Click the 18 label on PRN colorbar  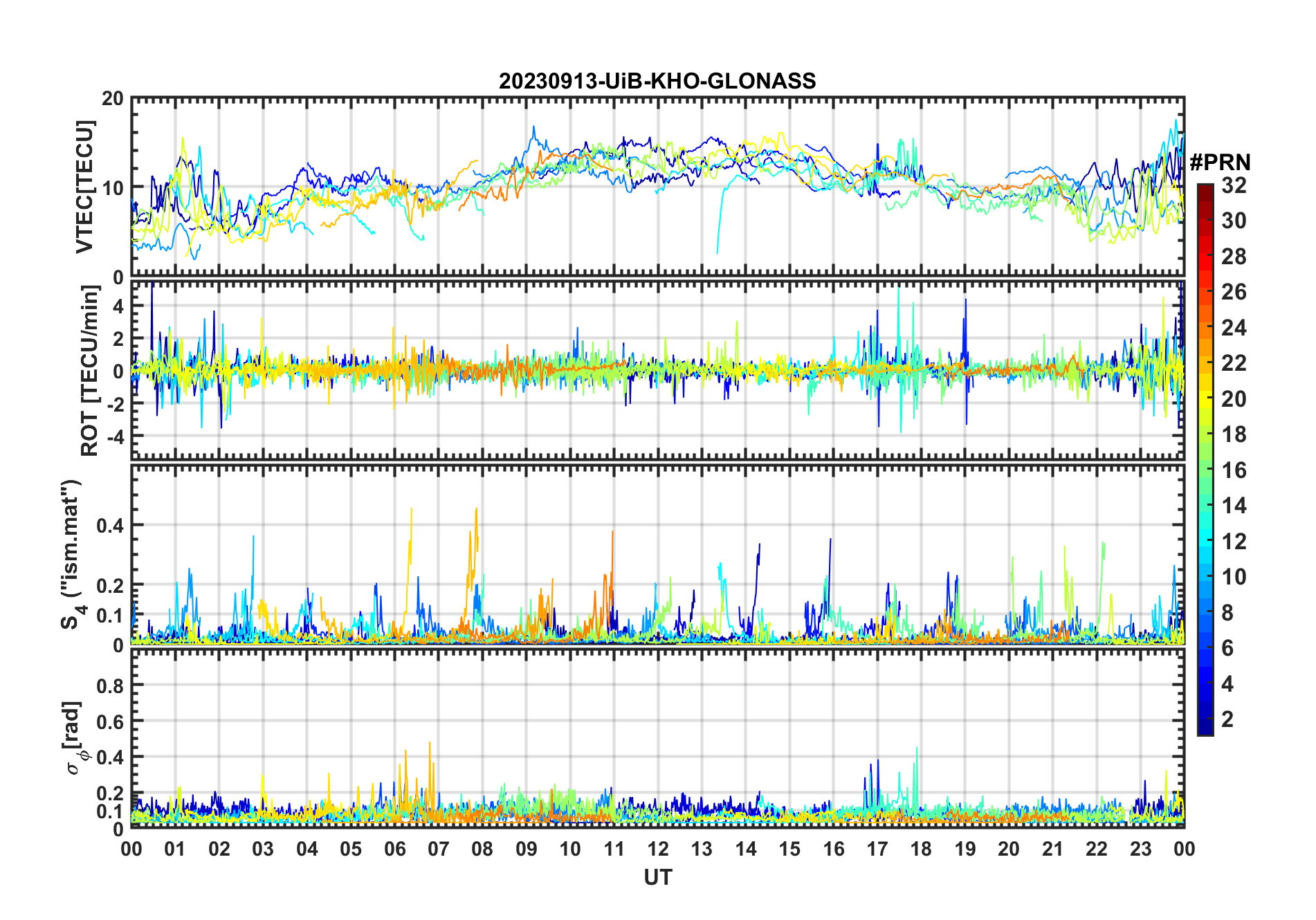click(1234, 434)
